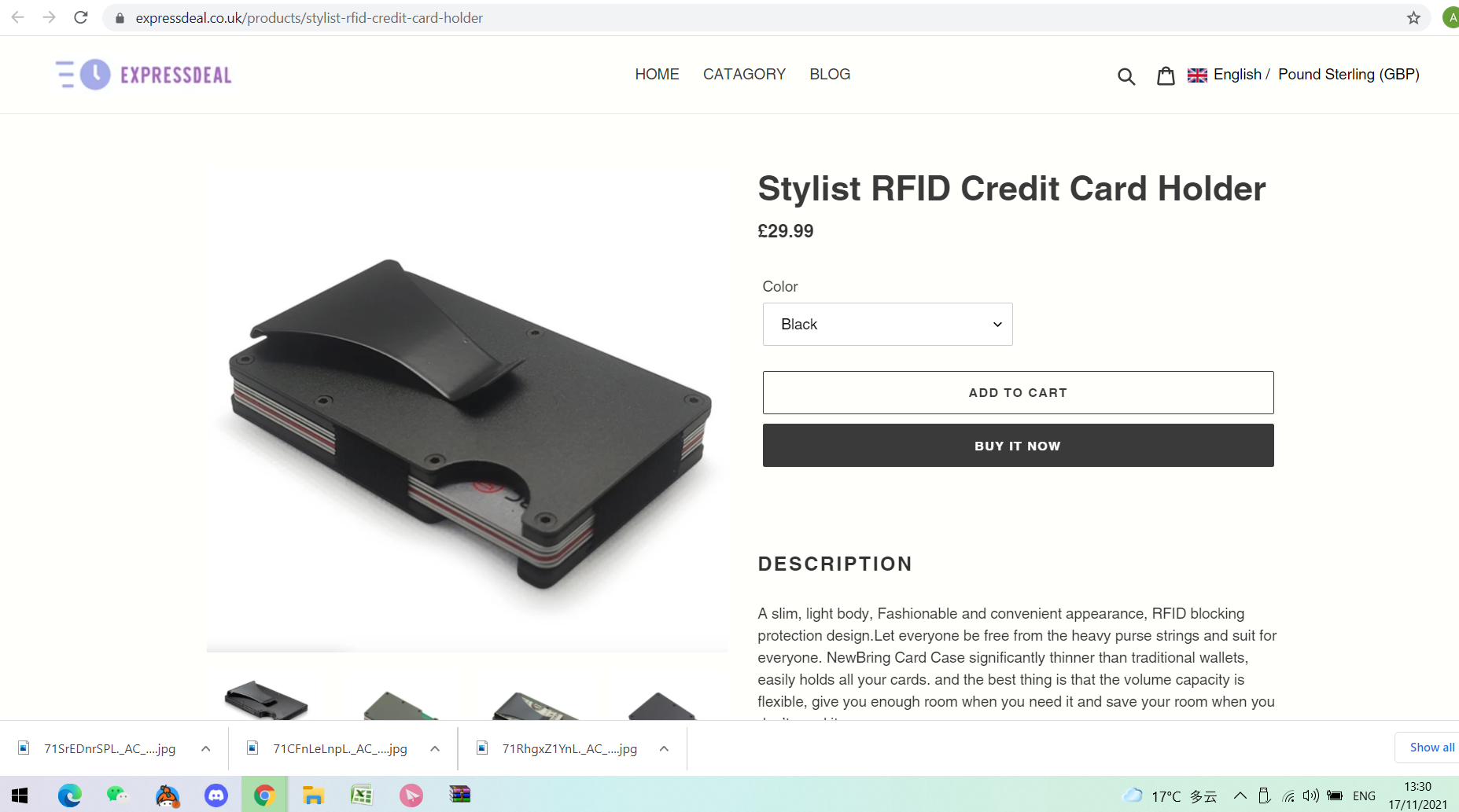Open the shopping bag cart icon
The width and height of the screenshot is (1459, 812).
1166,75
